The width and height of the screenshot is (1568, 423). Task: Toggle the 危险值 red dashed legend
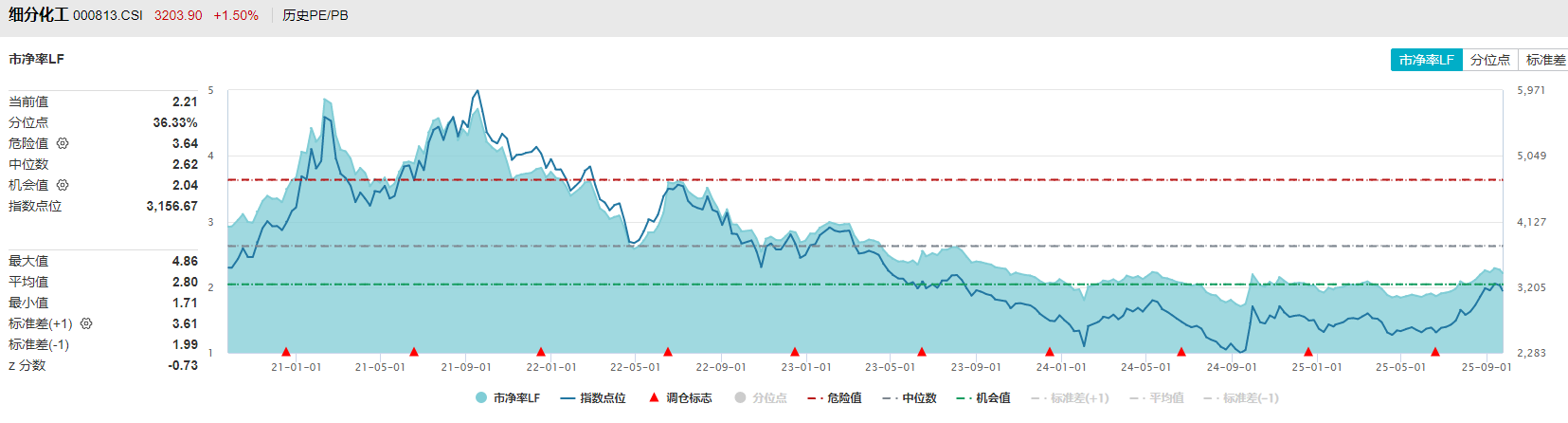[835, 398]
